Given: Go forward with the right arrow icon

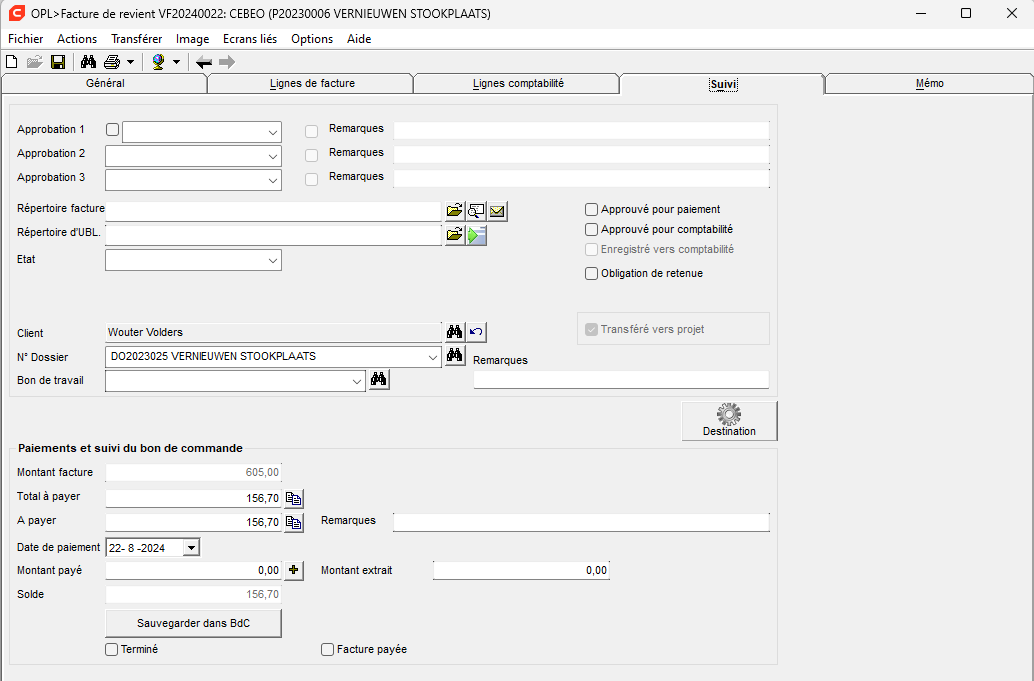Looking at the screenshot, I should pos(227,62).
